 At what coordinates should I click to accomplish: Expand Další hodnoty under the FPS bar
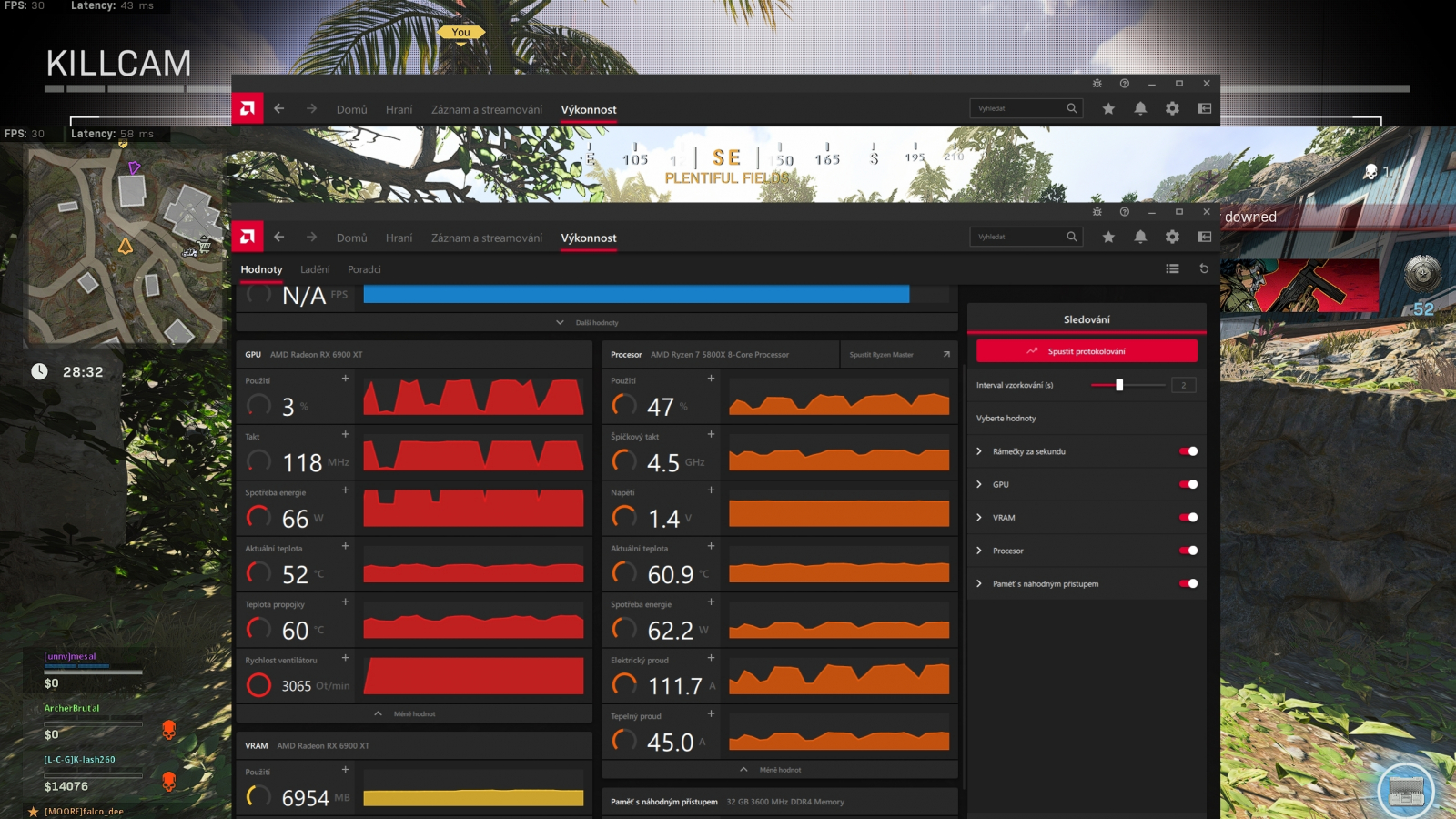pos(587,322)
